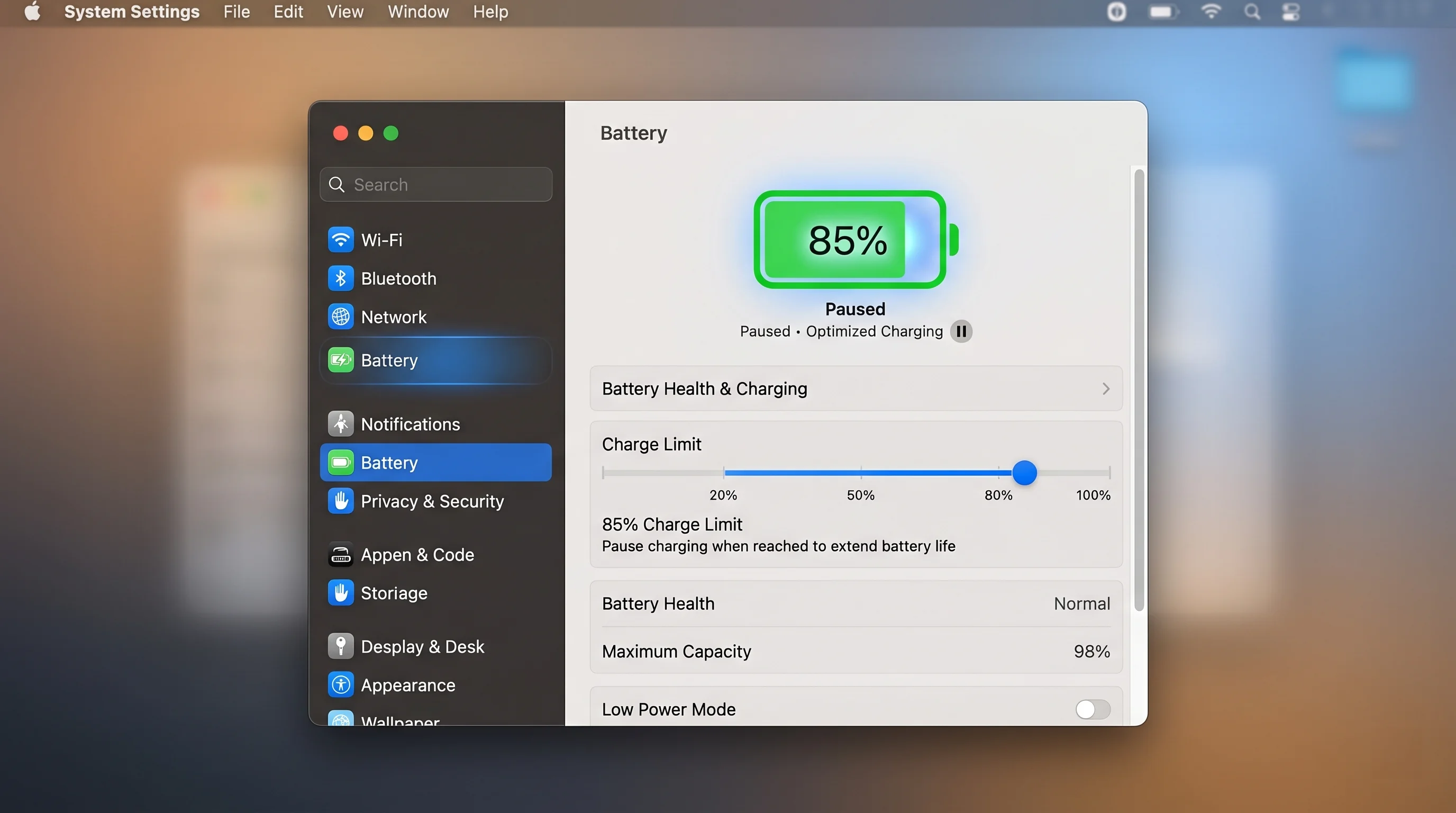Open Control Center from menu bar
1456x813 pixels.
(x=1290, y=11)
